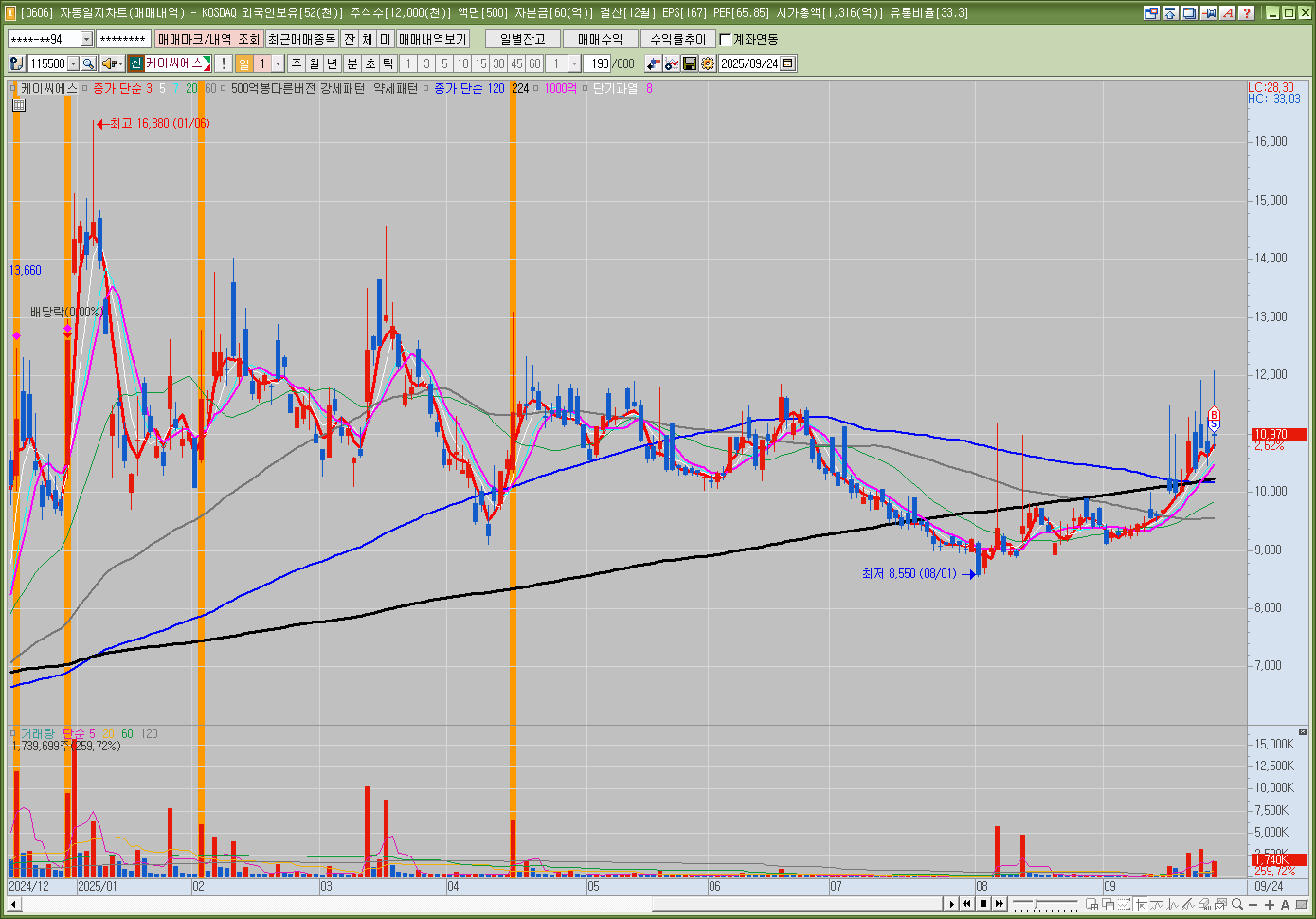Click the exclamation mark notice icon
Image resolution: width=1316 pixels, height=919 pixels.
[x=223, y=63]
